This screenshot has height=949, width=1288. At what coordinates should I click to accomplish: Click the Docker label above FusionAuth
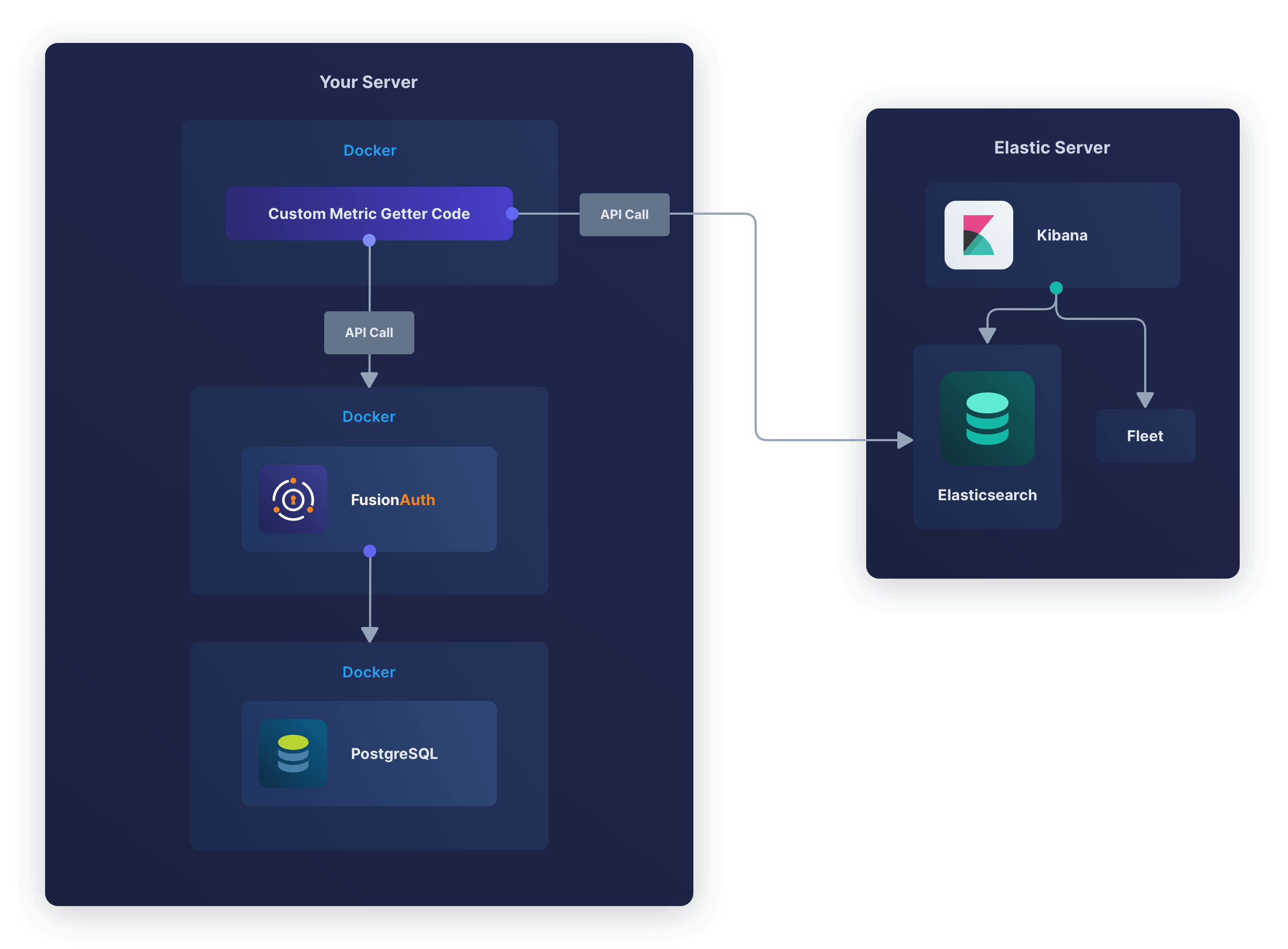coord(369,417)
